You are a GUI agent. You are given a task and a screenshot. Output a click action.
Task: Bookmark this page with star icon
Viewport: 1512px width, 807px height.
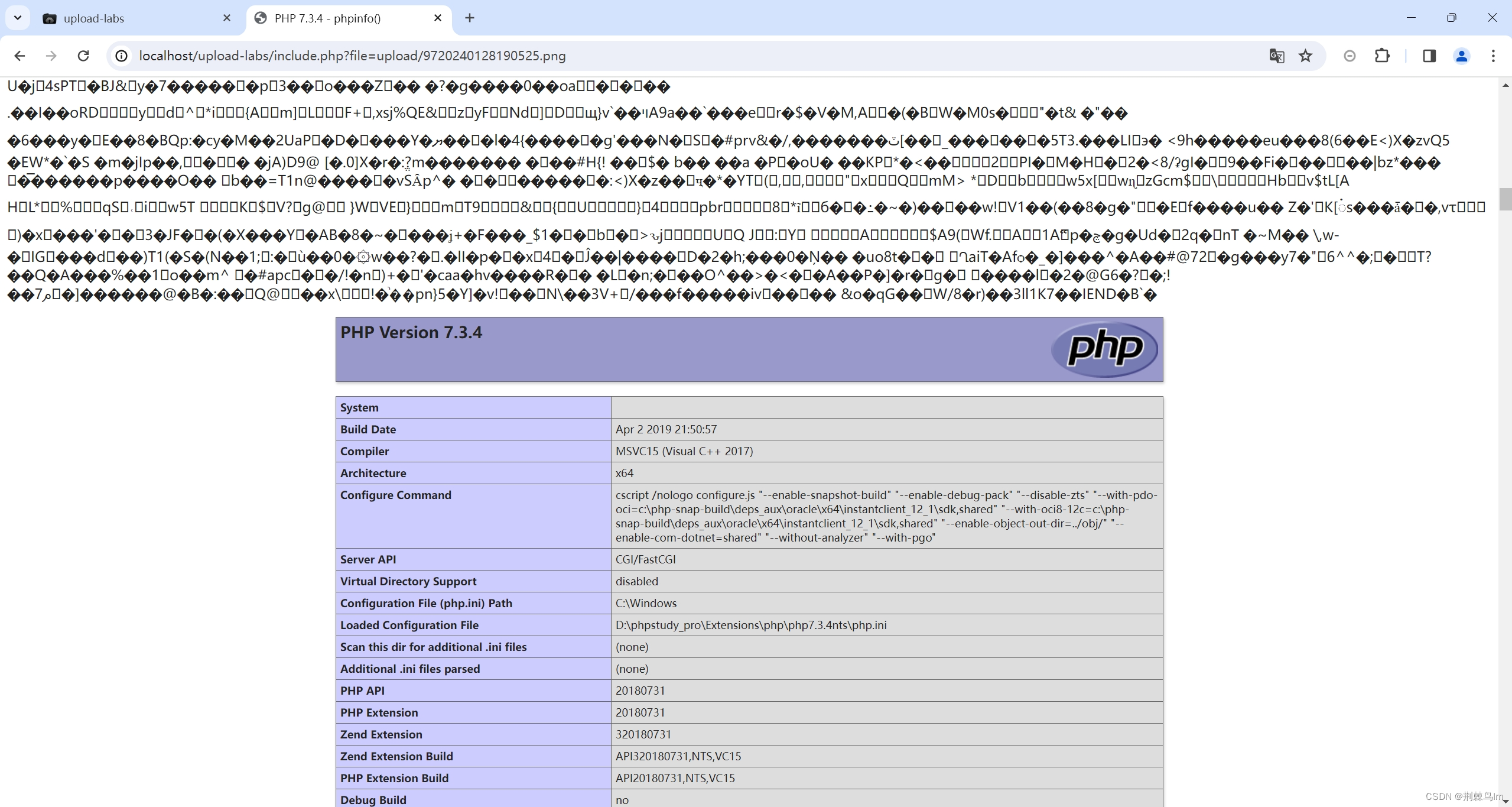1305,56
